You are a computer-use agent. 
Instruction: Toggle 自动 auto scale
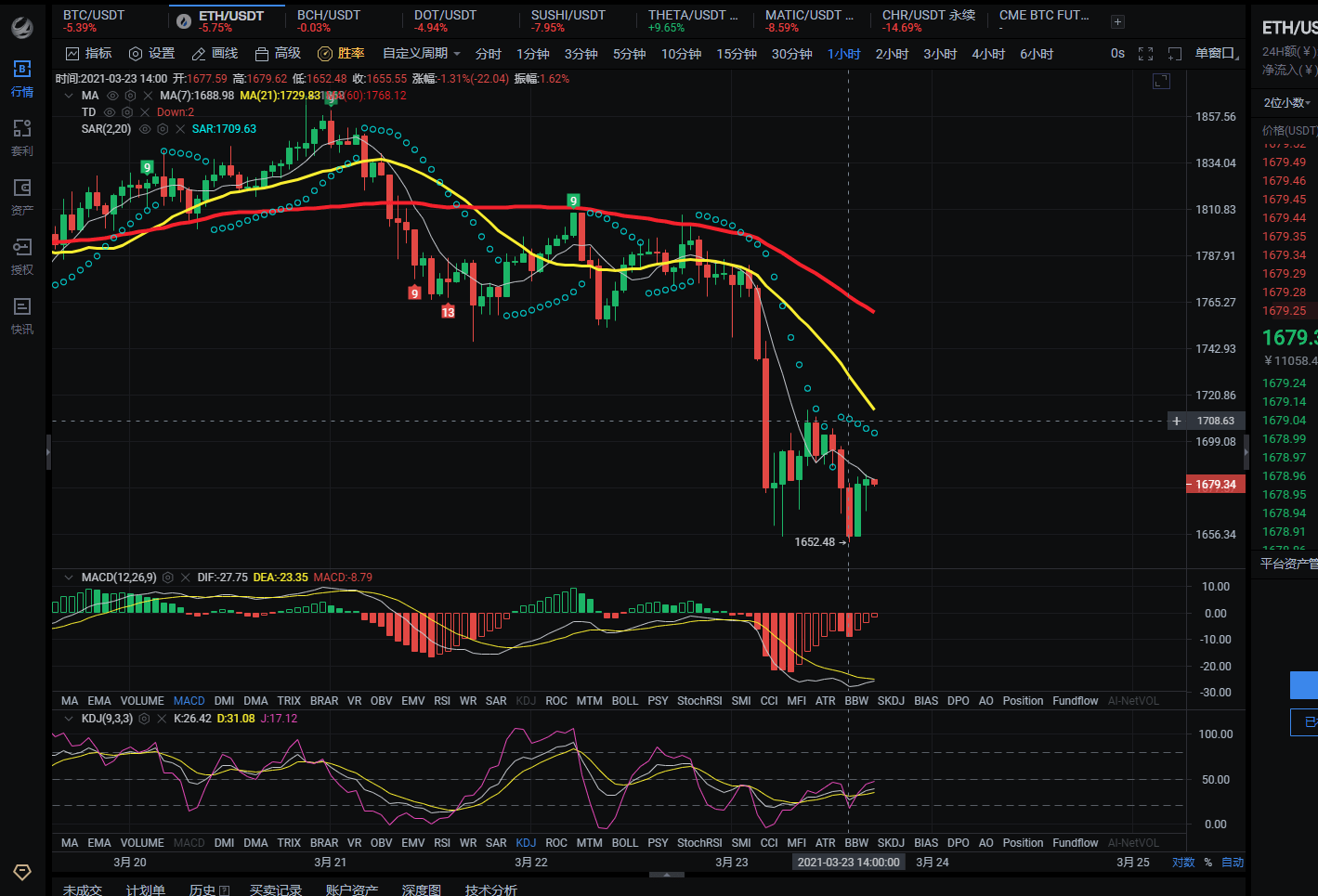(x=1233, y=863)
